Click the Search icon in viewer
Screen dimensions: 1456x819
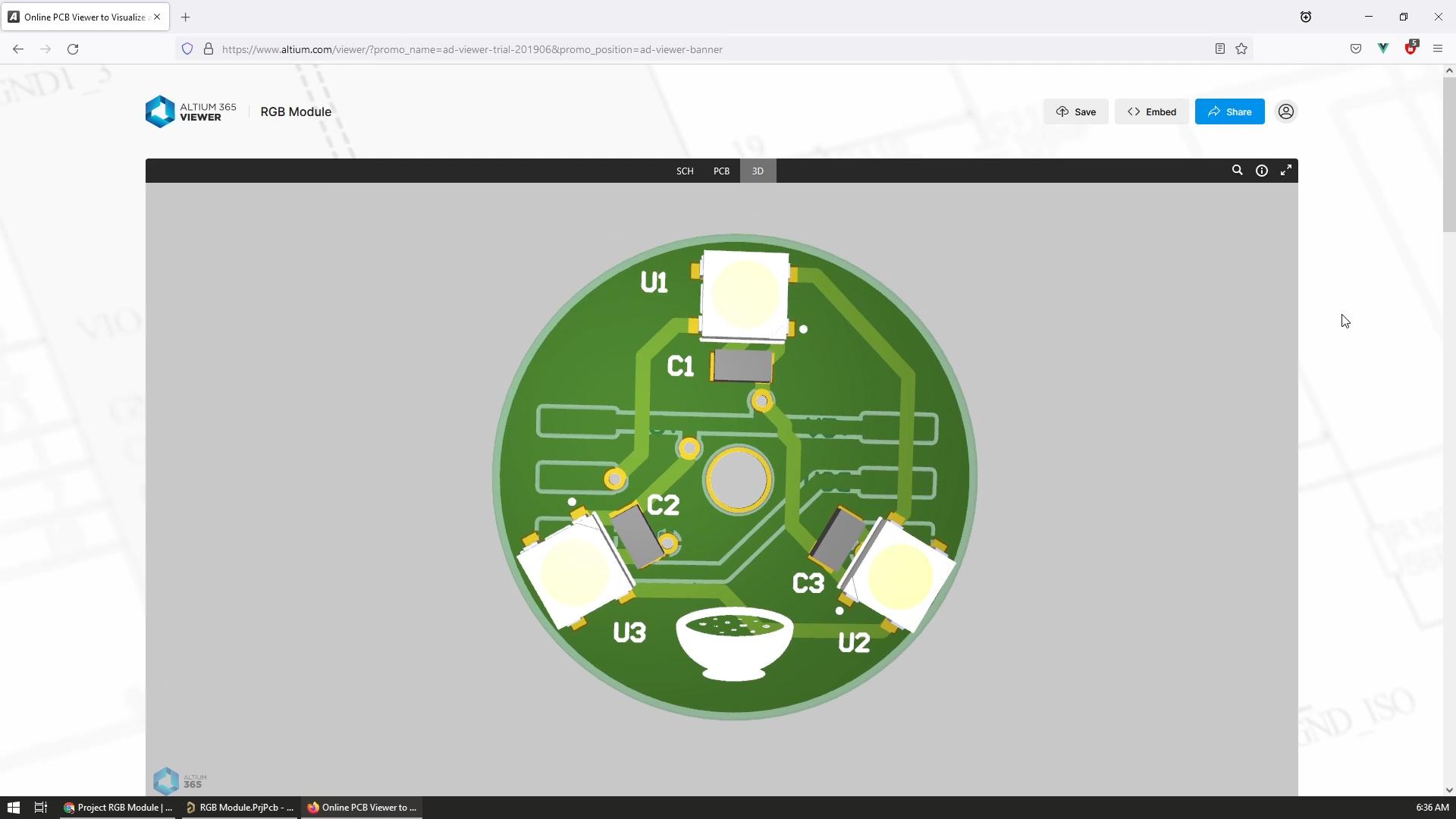pos(1237,170)
